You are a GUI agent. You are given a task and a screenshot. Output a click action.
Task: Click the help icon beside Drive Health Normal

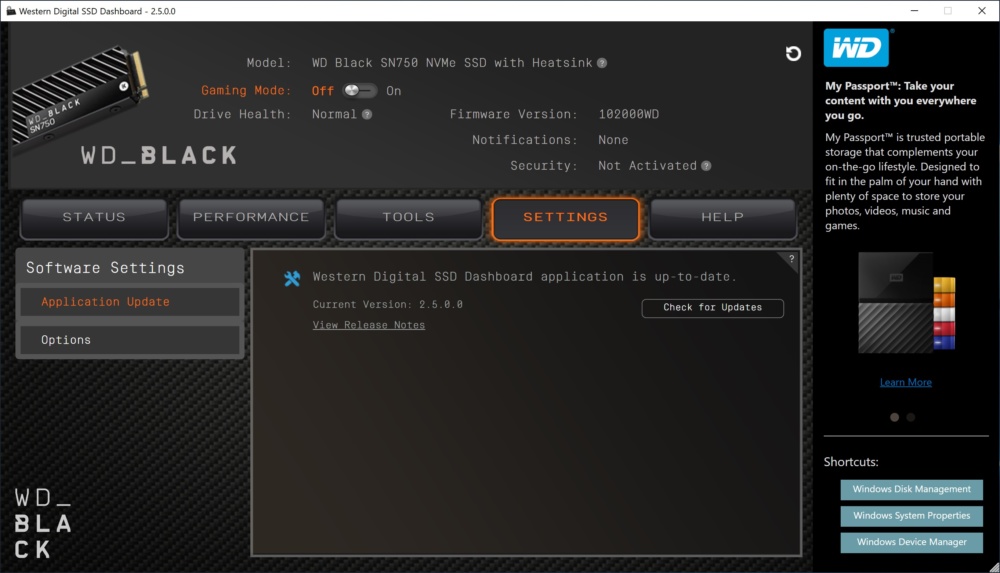pyautogui.click(x=367, y=114)
